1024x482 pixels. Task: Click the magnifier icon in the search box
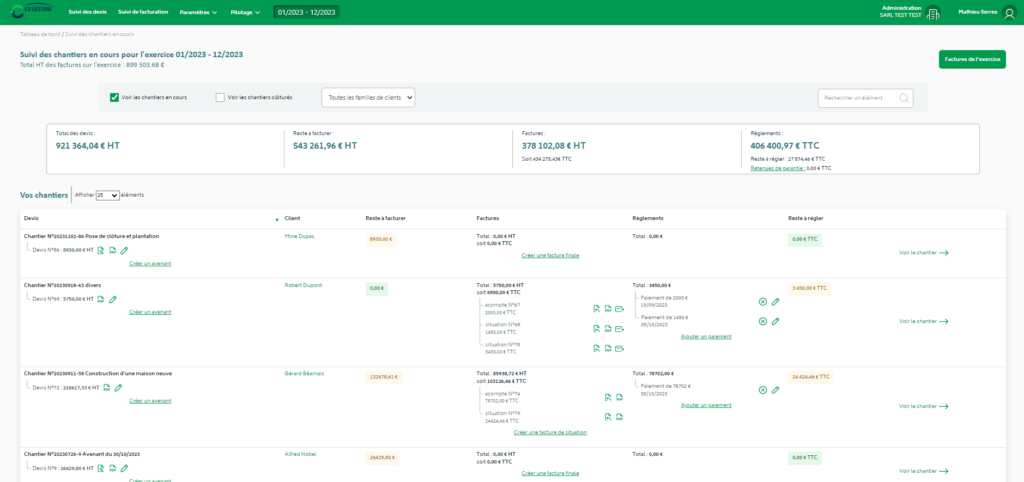[x=904, y=98]
